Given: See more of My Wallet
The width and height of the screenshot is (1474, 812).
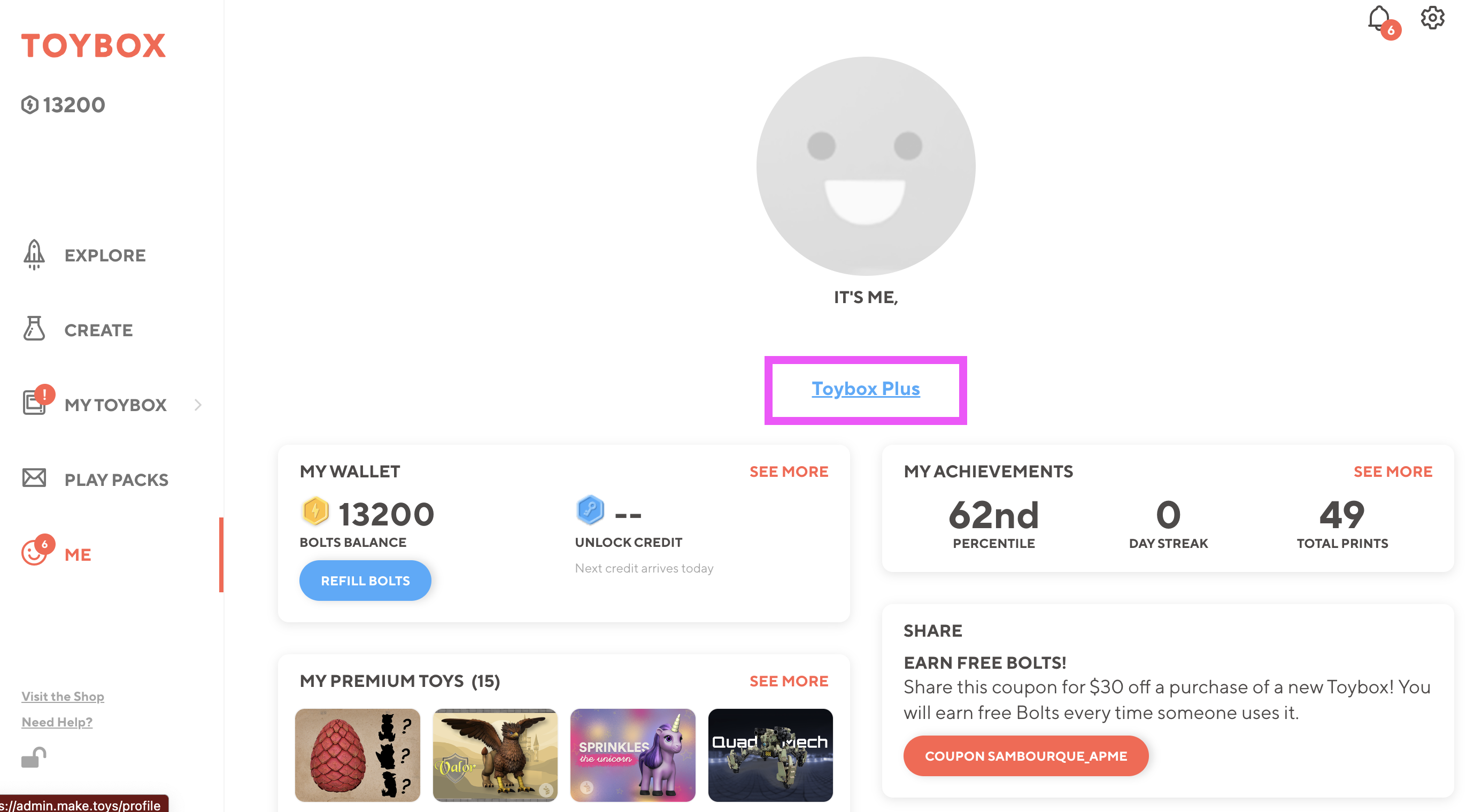Looking at the screenshot, I should 789,471.
